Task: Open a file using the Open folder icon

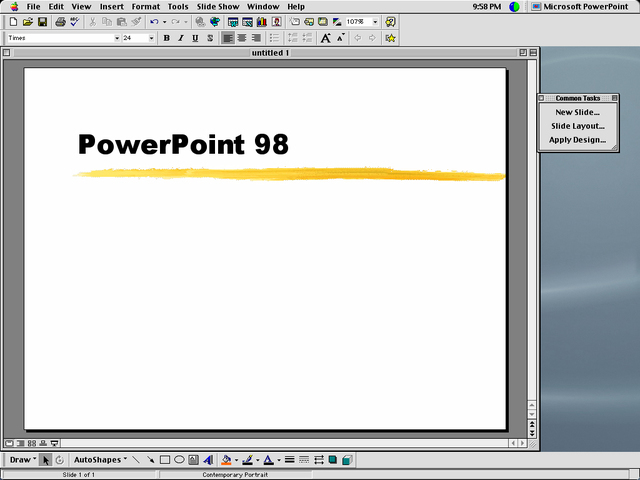Action: pos(28,22)
